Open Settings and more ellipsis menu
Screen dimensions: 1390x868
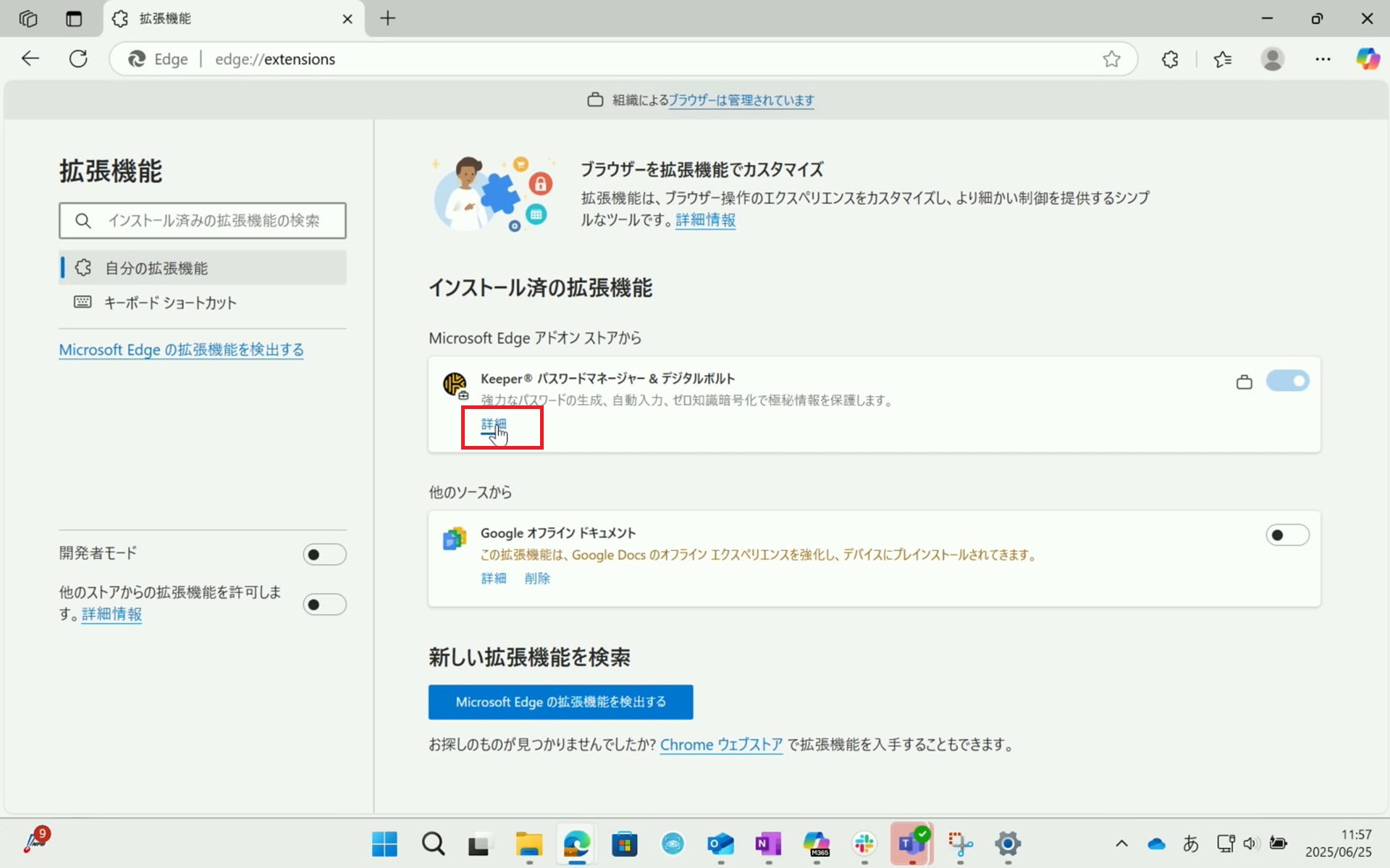point(1323,59)
